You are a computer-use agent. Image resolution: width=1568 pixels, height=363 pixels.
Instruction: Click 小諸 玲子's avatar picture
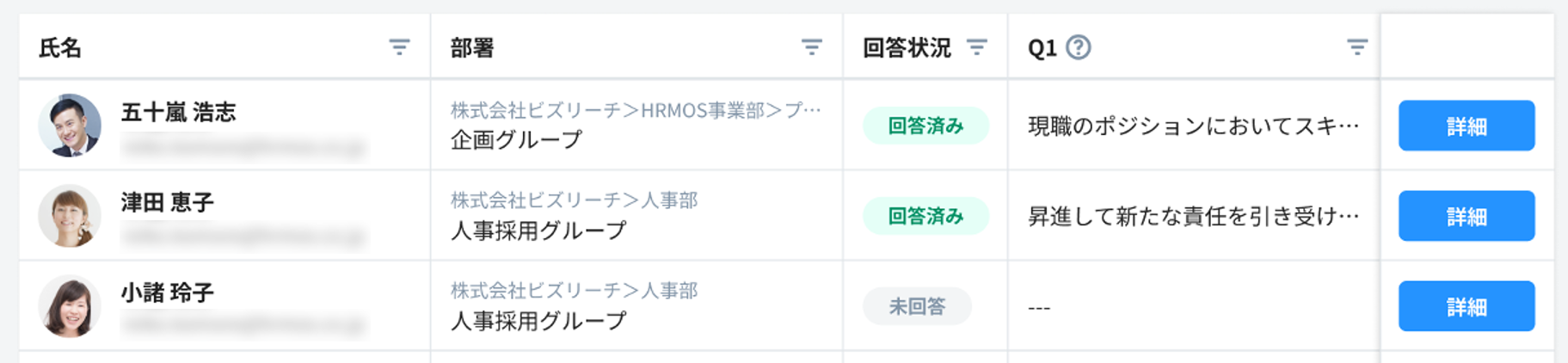pos(70,306)
